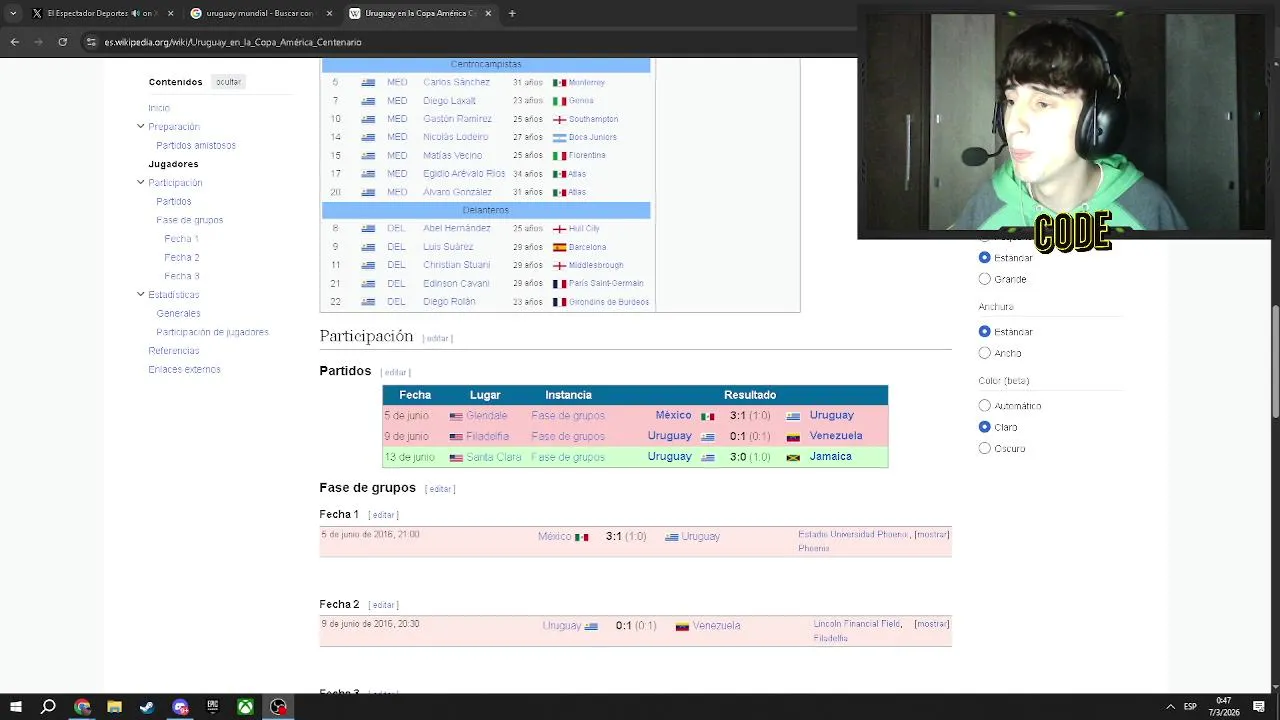The image size is (1280, 720).
Task: Open Epic Games launcher from taskbar
Action: click(212, 707)
